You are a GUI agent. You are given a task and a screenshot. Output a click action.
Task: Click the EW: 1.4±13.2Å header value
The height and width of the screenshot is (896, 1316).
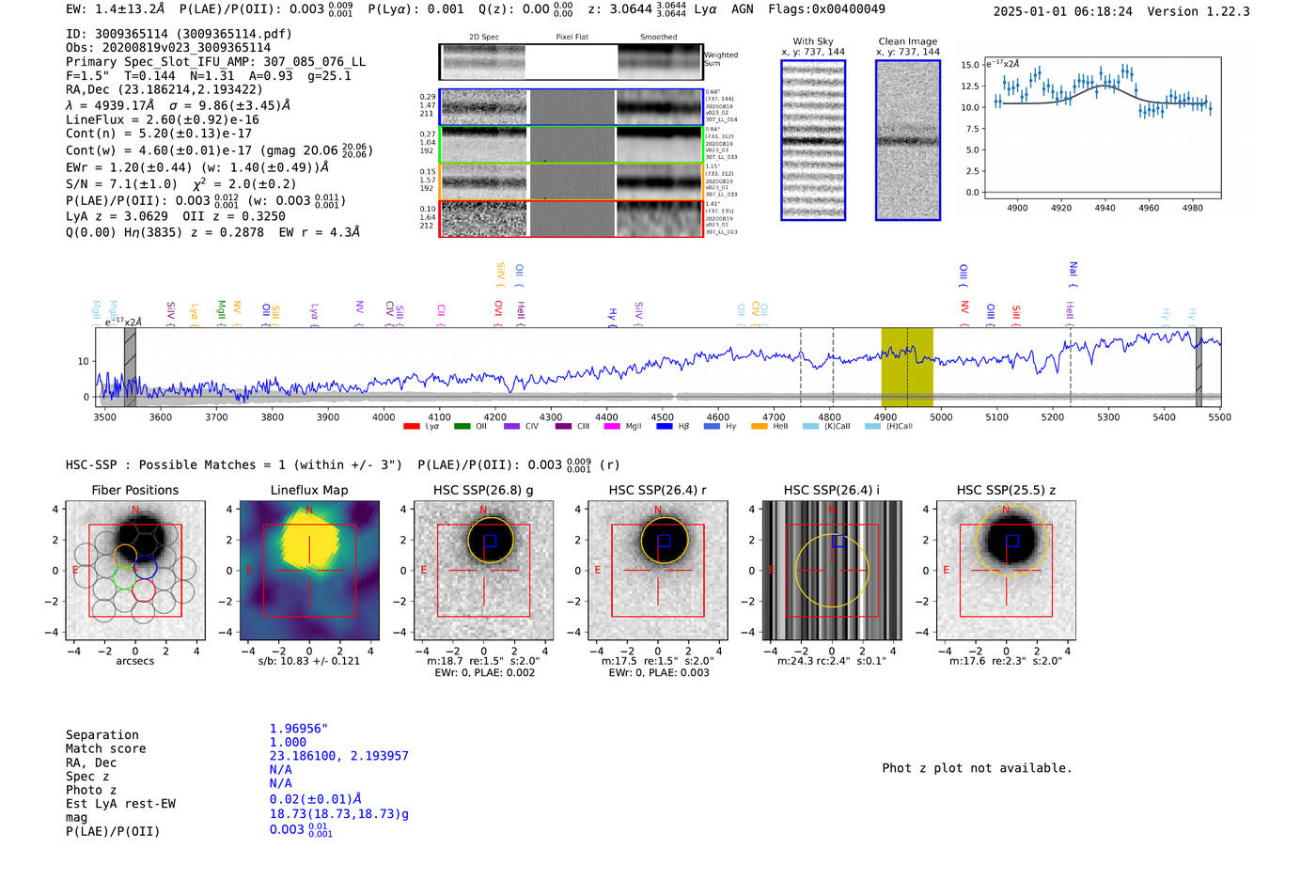coord(116,9)
